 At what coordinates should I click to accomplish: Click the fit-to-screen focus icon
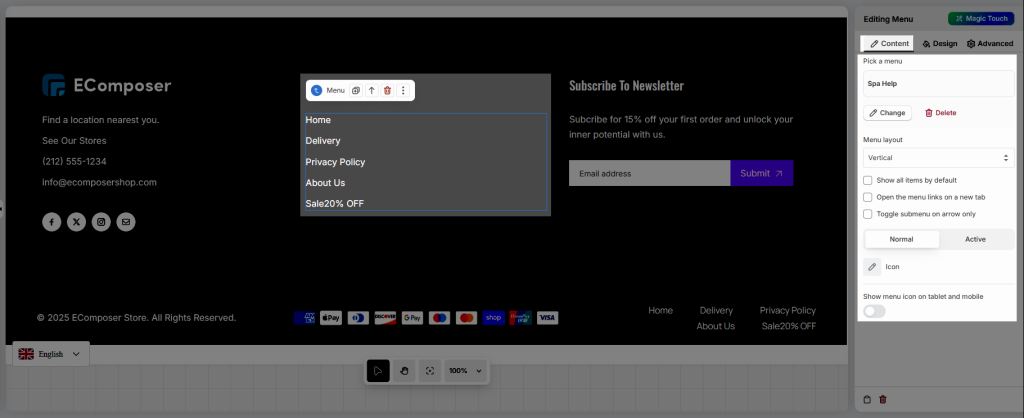430,370
